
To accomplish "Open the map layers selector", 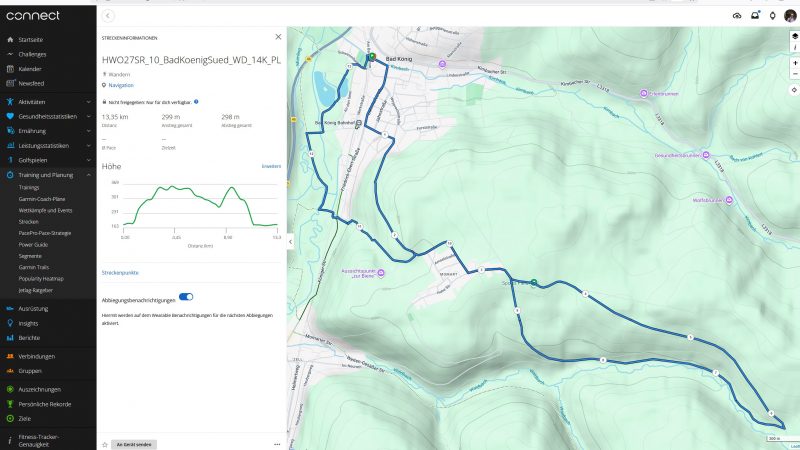I will [794, 36].
